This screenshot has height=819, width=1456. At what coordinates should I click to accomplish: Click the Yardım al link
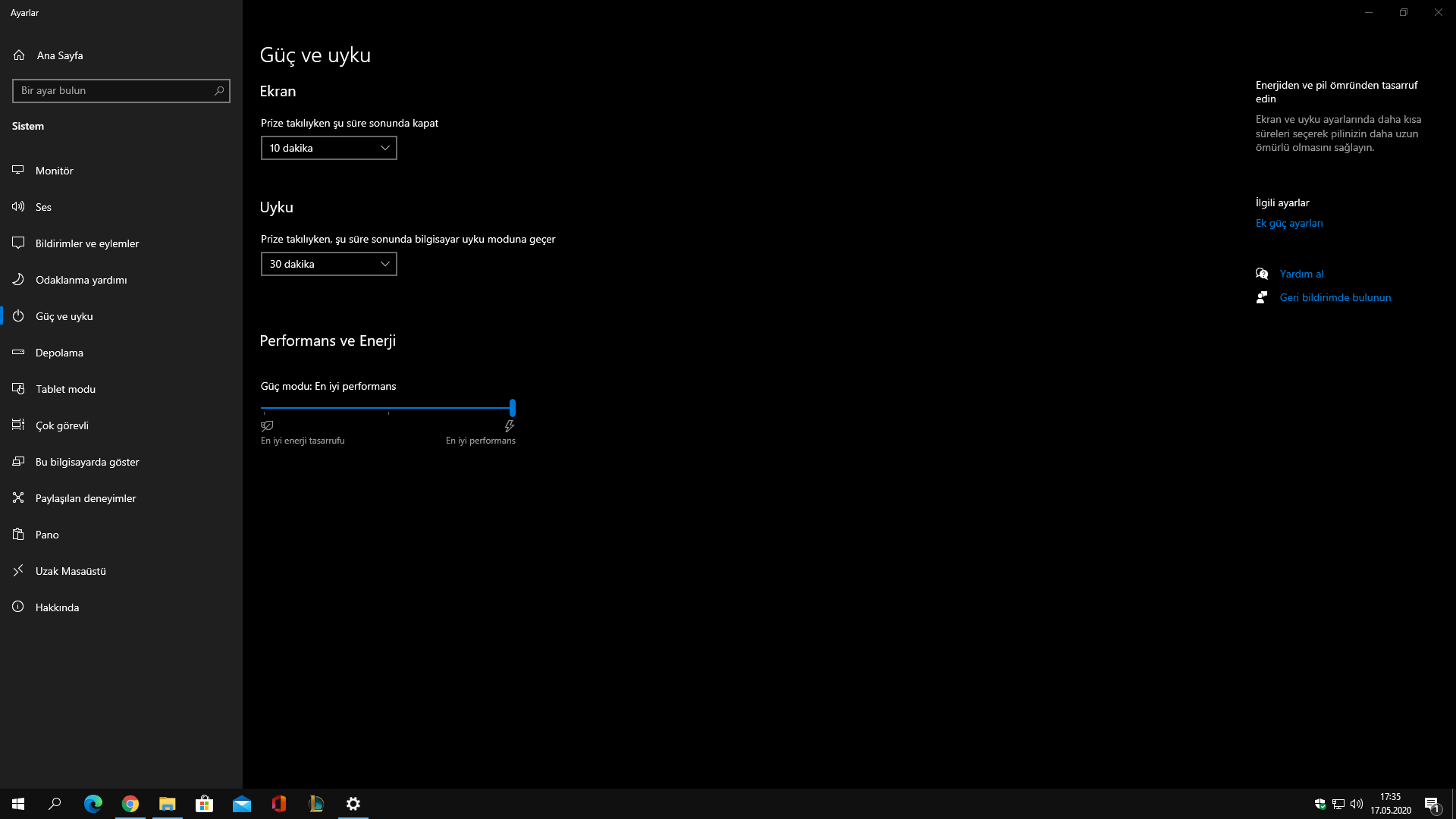1301,274
